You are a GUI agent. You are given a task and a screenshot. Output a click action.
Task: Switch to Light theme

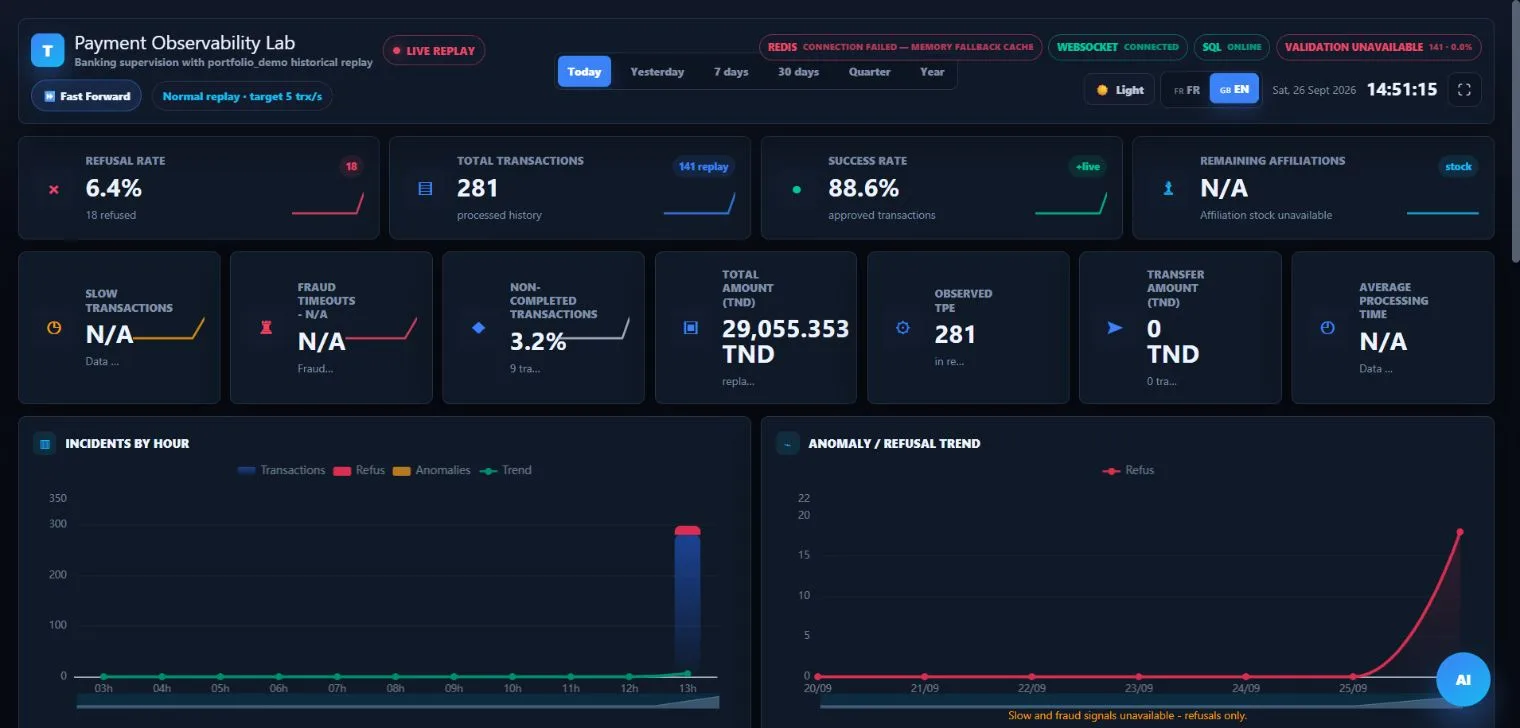tap(1120, 90)
